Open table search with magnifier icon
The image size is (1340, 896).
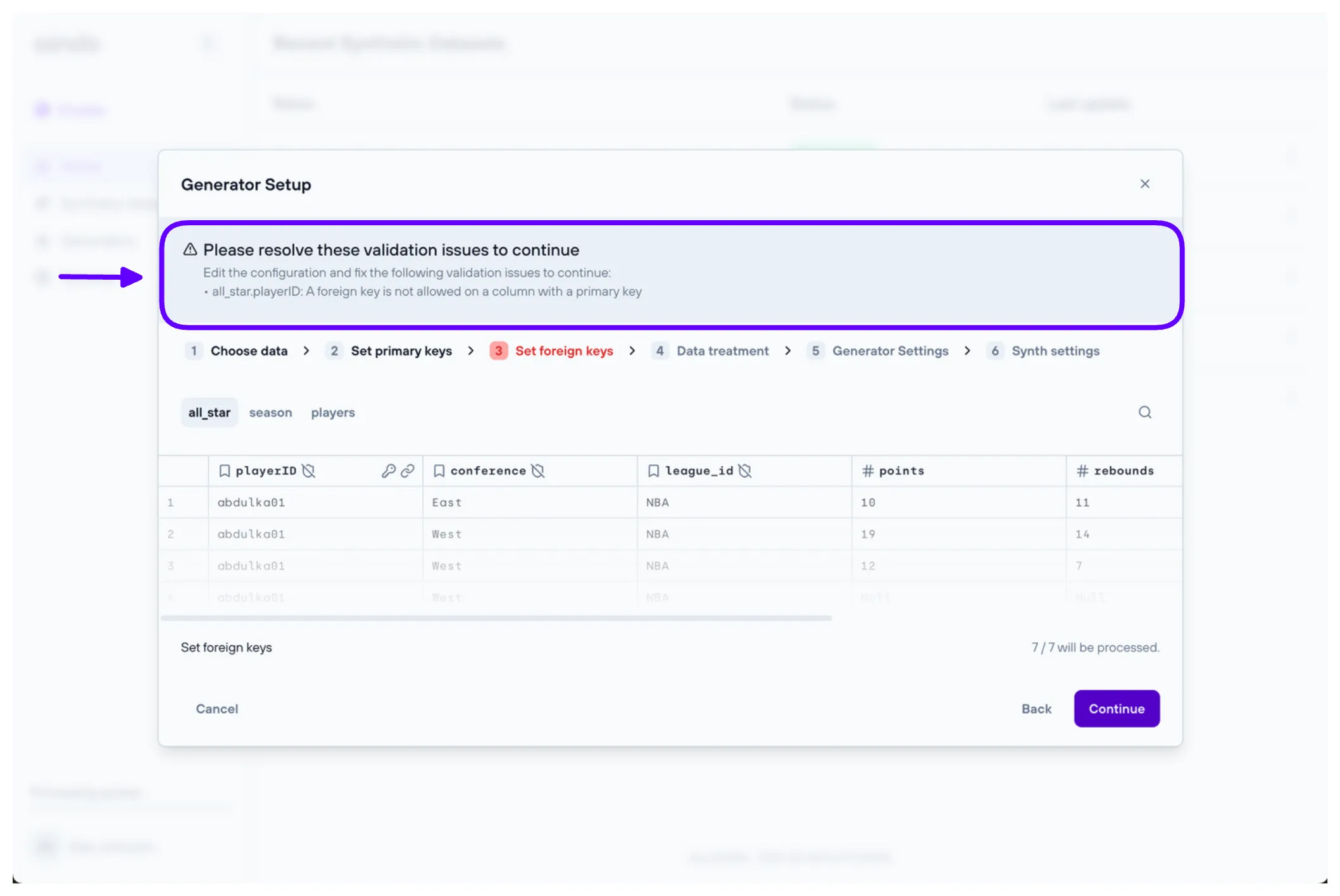[1144, 413]
